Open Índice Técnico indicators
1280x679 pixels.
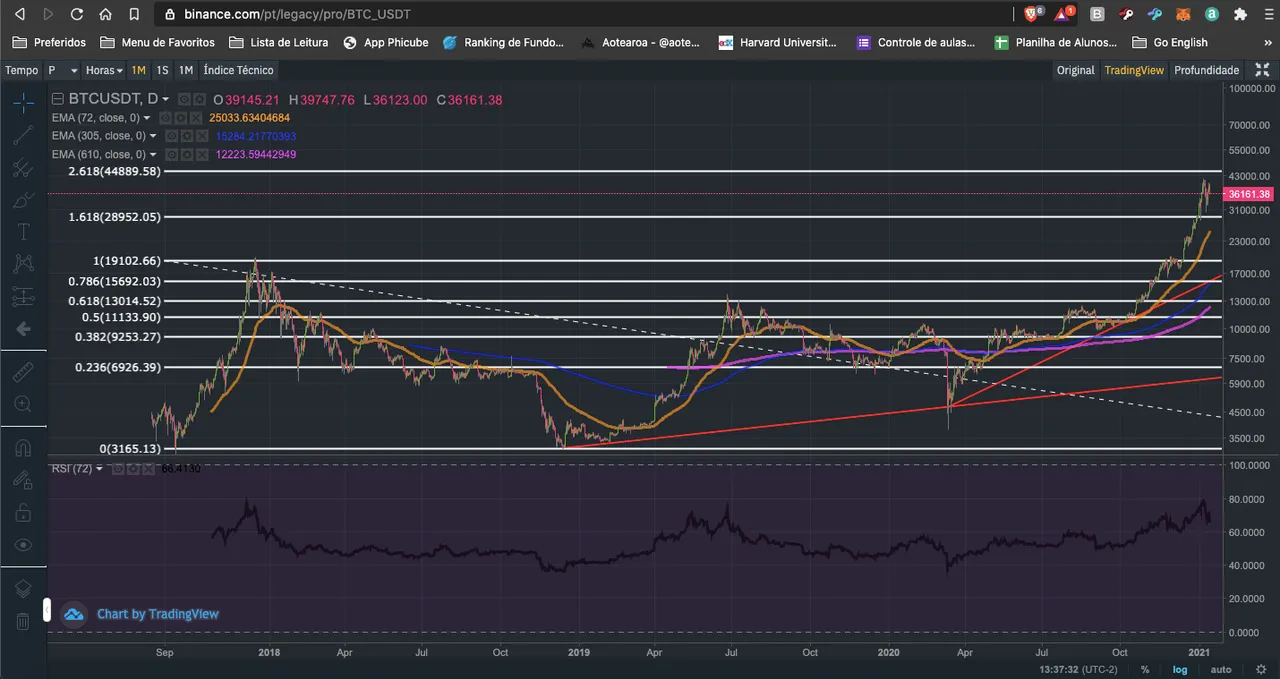click(x=238, y=70)
